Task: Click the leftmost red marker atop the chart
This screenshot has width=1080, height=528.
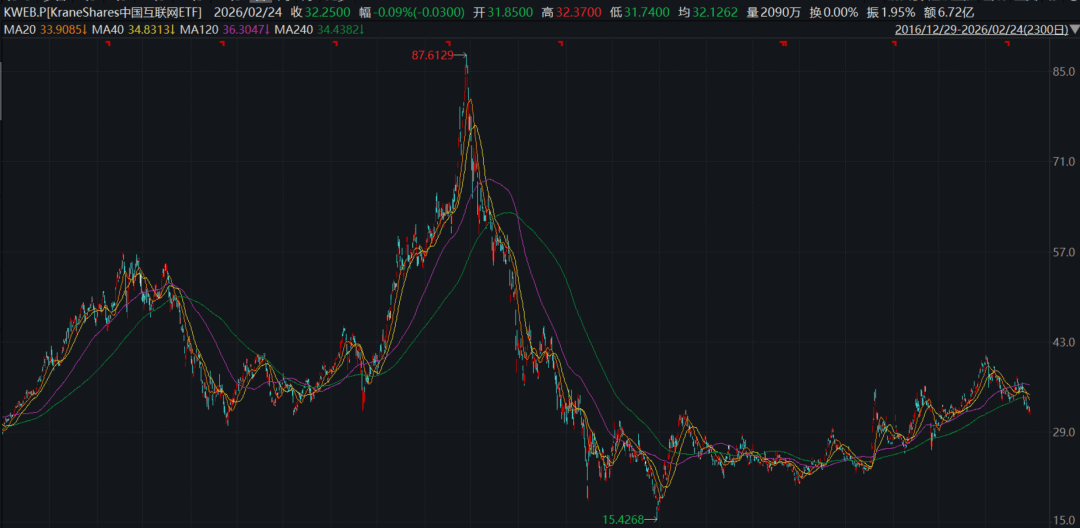Action: tap(106, 43)
